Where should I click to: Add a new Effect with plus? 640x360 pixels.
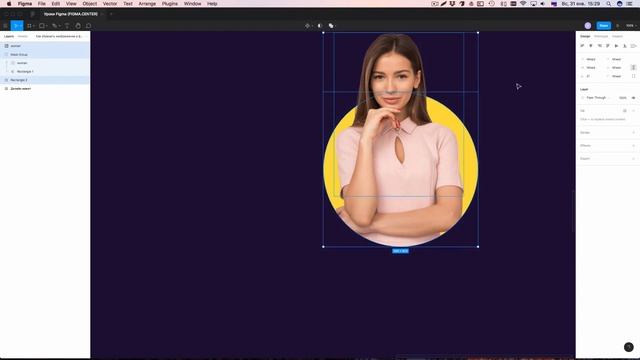(x=633, y=145)
